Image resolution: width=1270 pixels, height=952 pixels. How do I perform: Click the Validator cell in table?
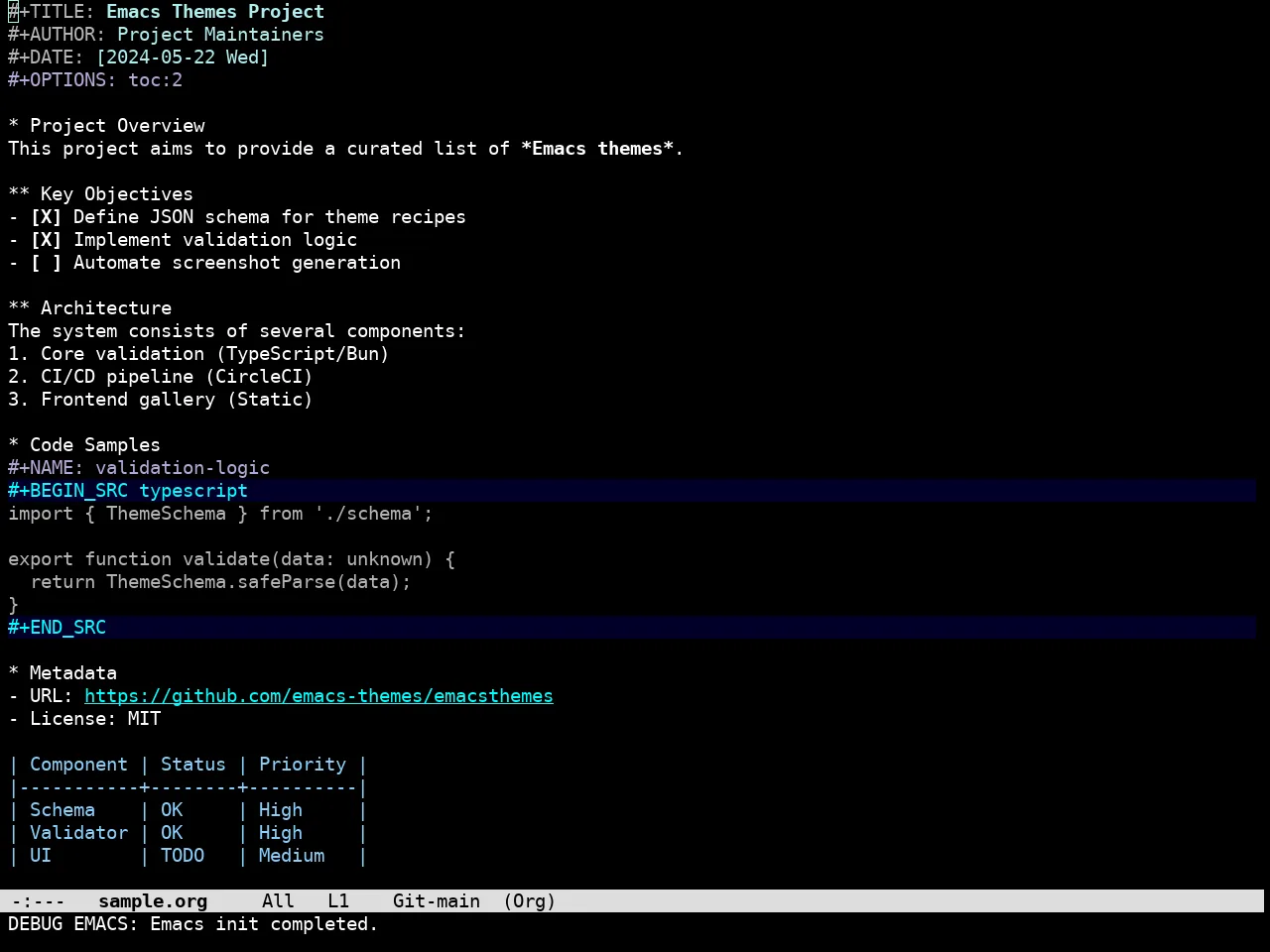[x=78, y=833]
